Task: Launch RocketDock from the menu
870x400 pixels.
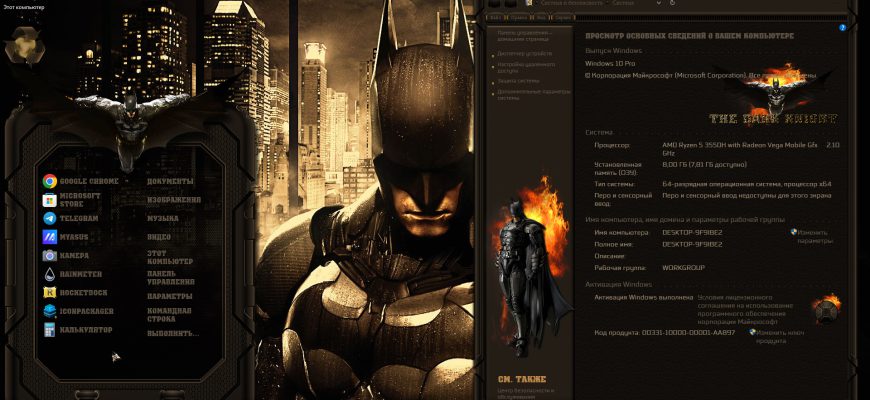Action: pyautogui.click(x=75, y=293)
